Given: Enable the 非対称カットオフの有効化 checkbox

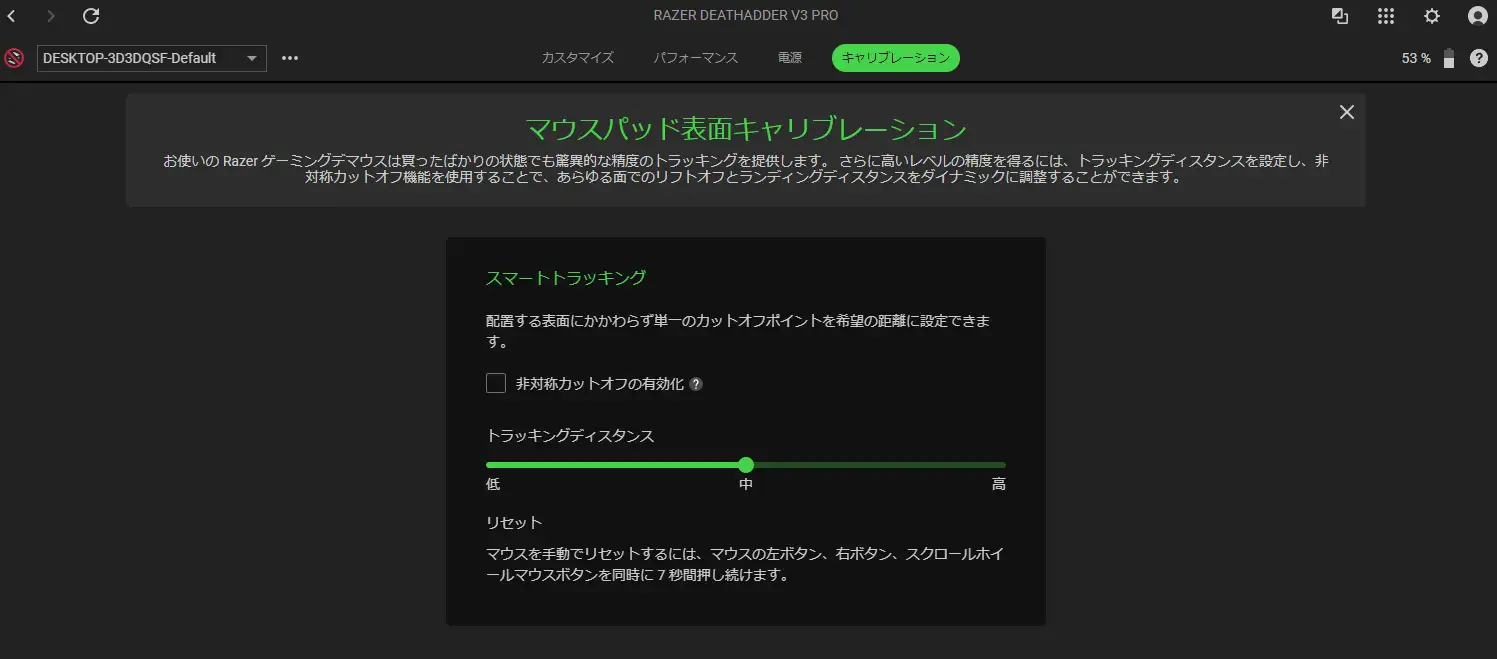Looking at the screenshot, I should click(496, 383).
